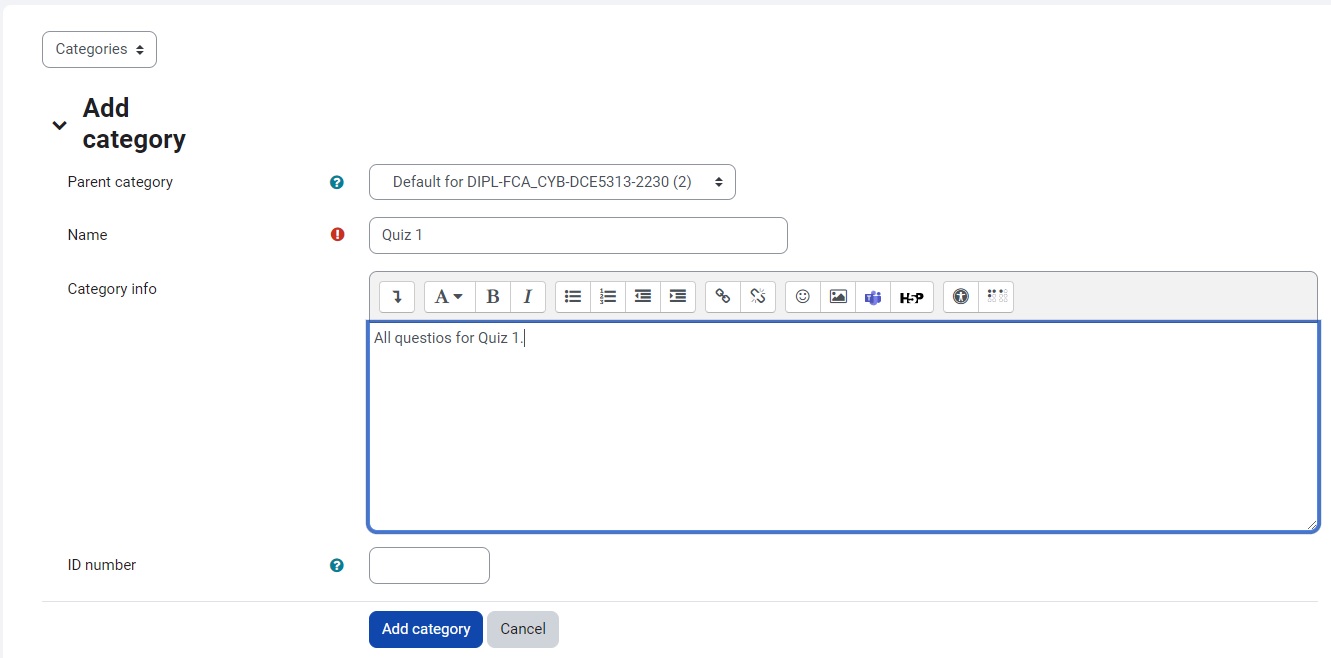Insert an image into category info
Screen dimensions: 1331x658
(x=838, y=297)
